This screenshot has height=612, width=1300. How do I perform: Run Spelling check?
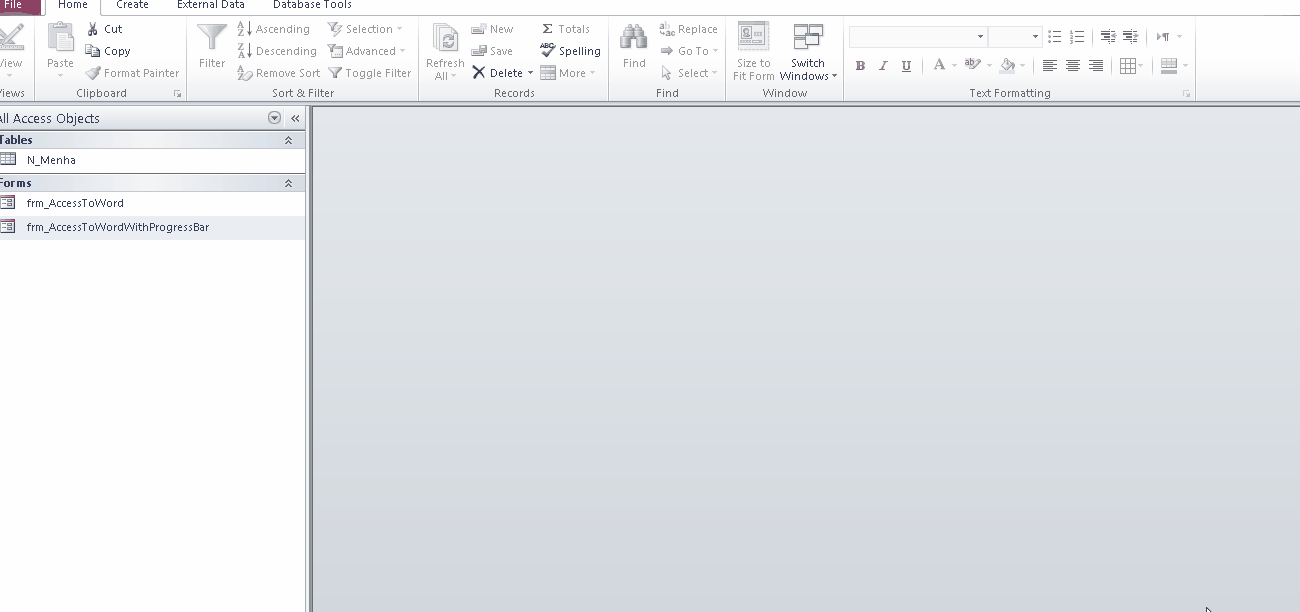570,51
